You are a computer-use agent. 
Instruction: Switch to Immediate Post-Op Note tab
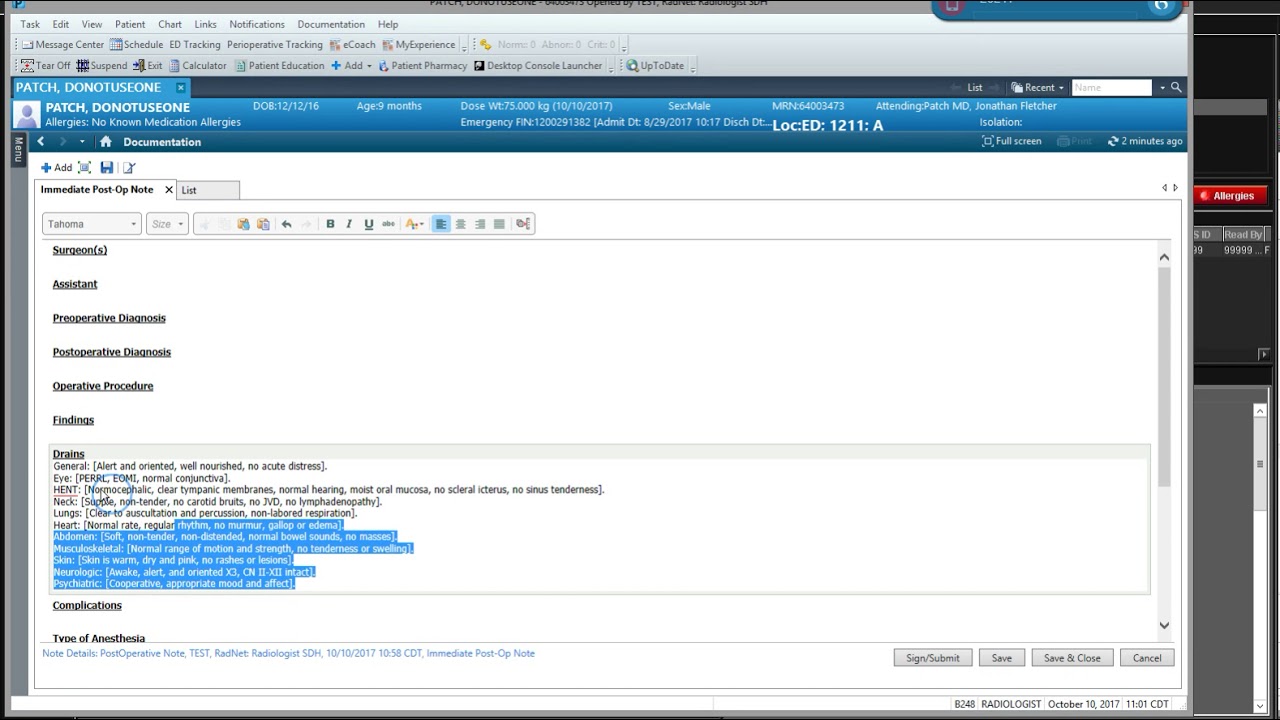[x=97, y=190]
